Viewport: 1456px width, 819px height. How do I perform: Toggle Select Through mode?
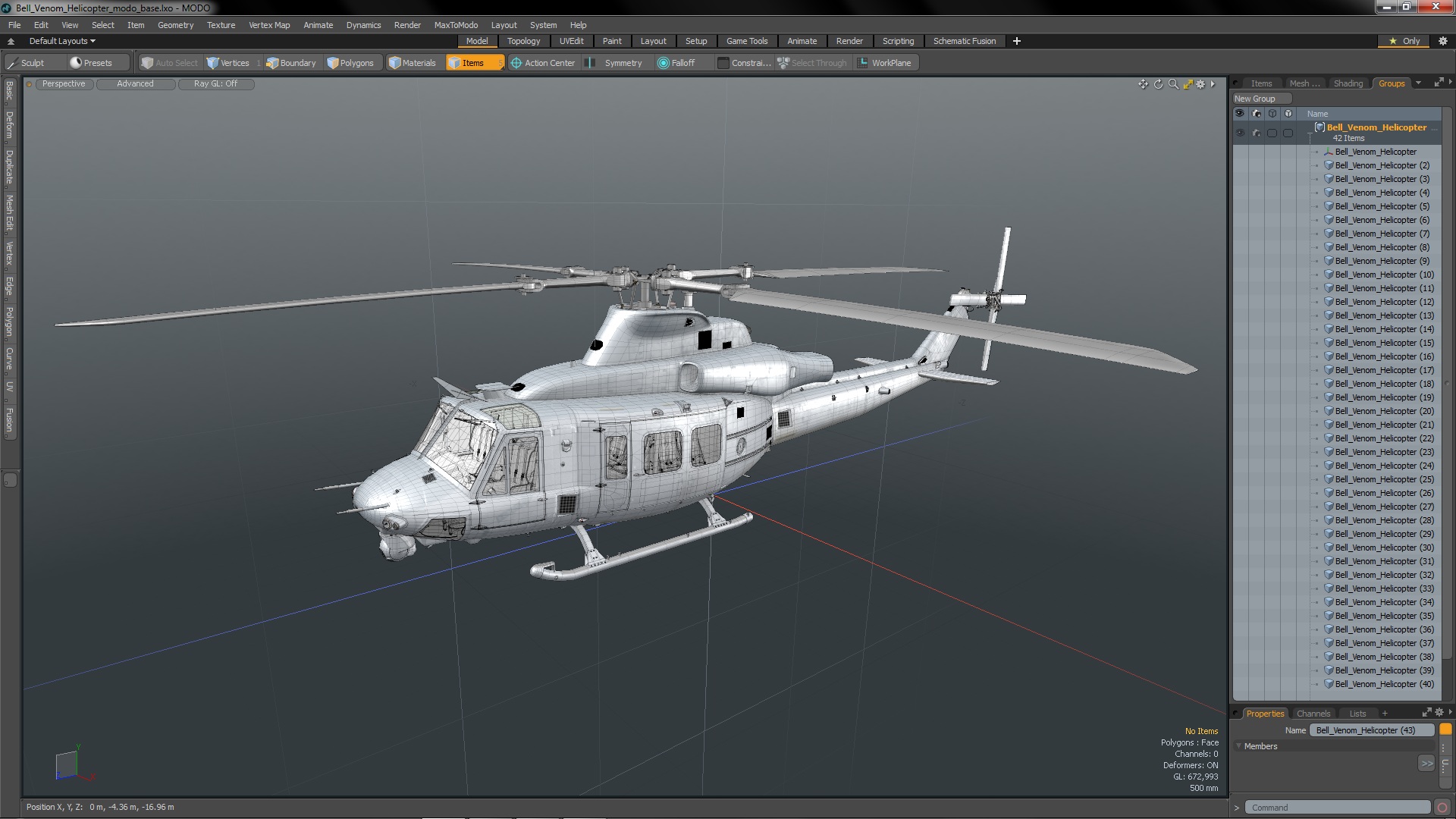point(812,63)
